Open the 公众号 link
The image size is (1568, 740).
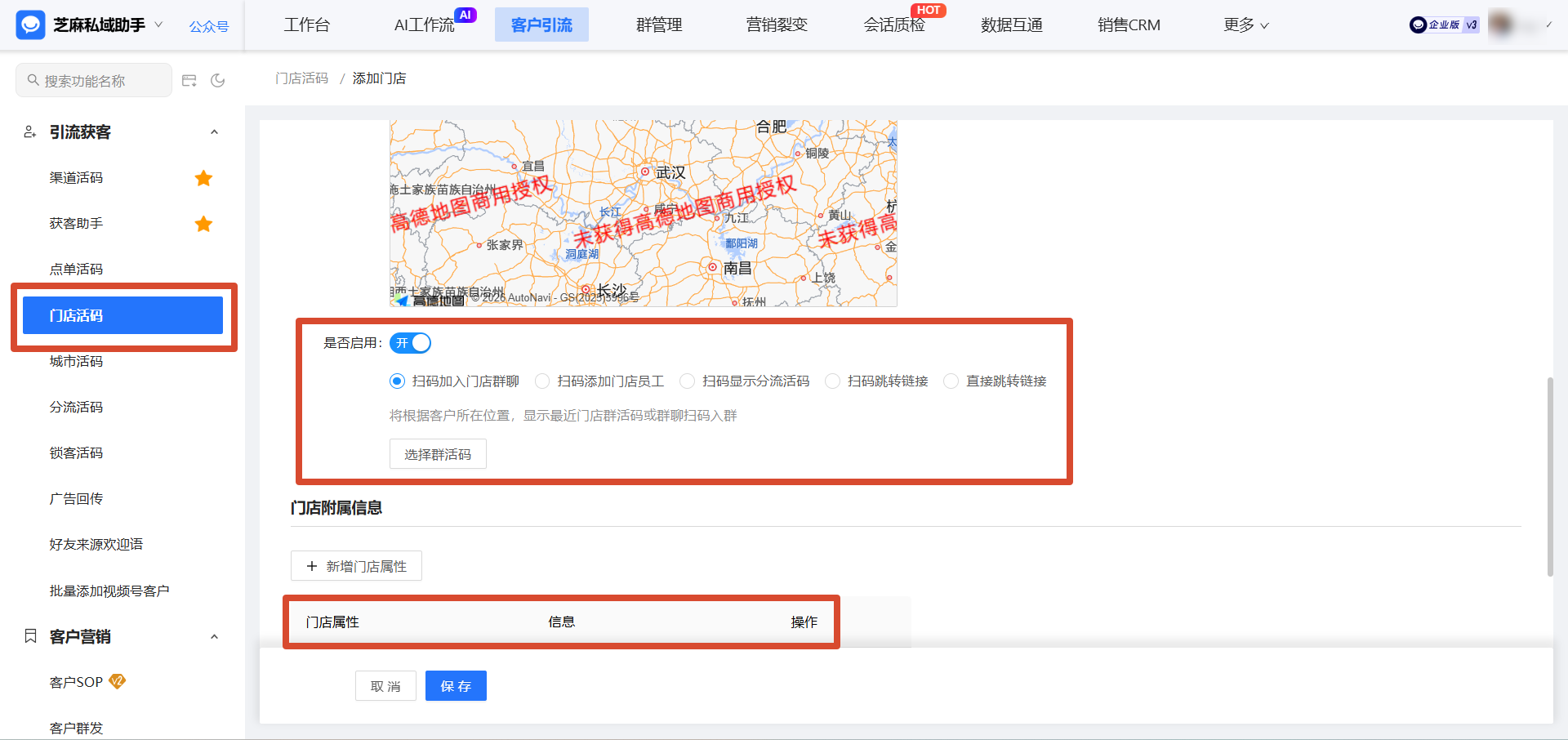209,26
